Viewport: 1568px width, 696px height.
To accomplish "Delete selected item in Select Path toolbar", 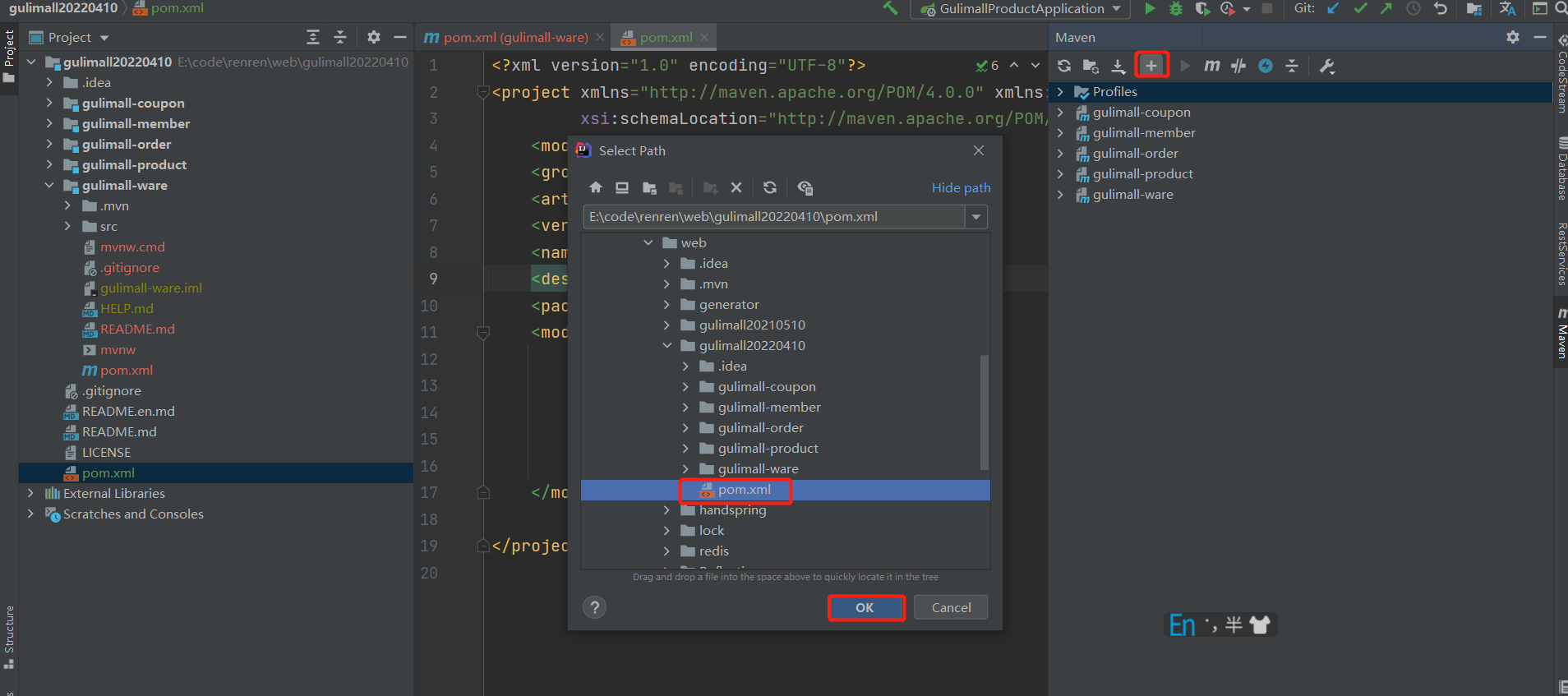I will click(x=736, y=187).
